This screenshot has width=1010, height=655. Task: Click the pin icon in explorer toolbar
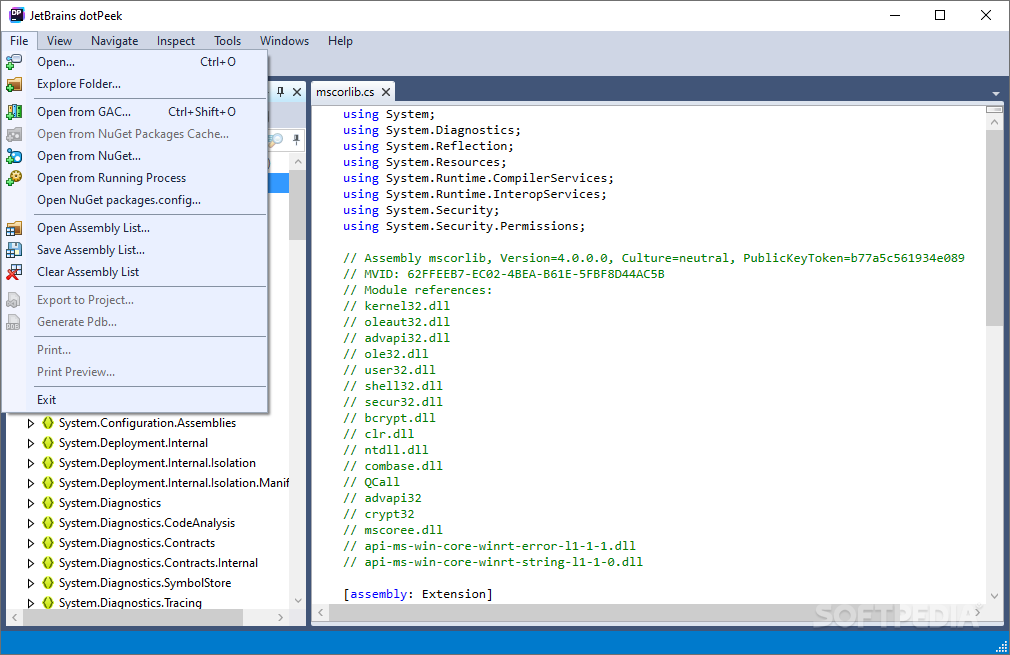296,139
